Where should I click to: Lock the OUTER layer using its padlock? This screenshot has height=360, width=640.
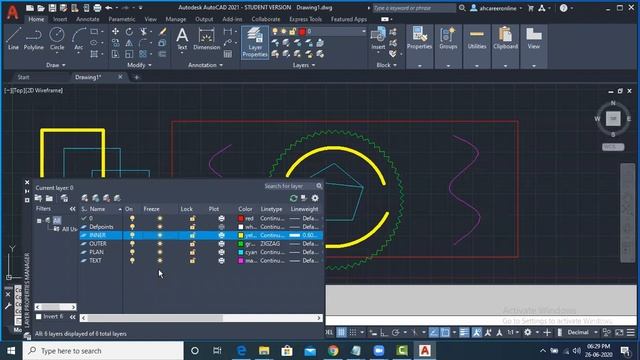(192, 244)
